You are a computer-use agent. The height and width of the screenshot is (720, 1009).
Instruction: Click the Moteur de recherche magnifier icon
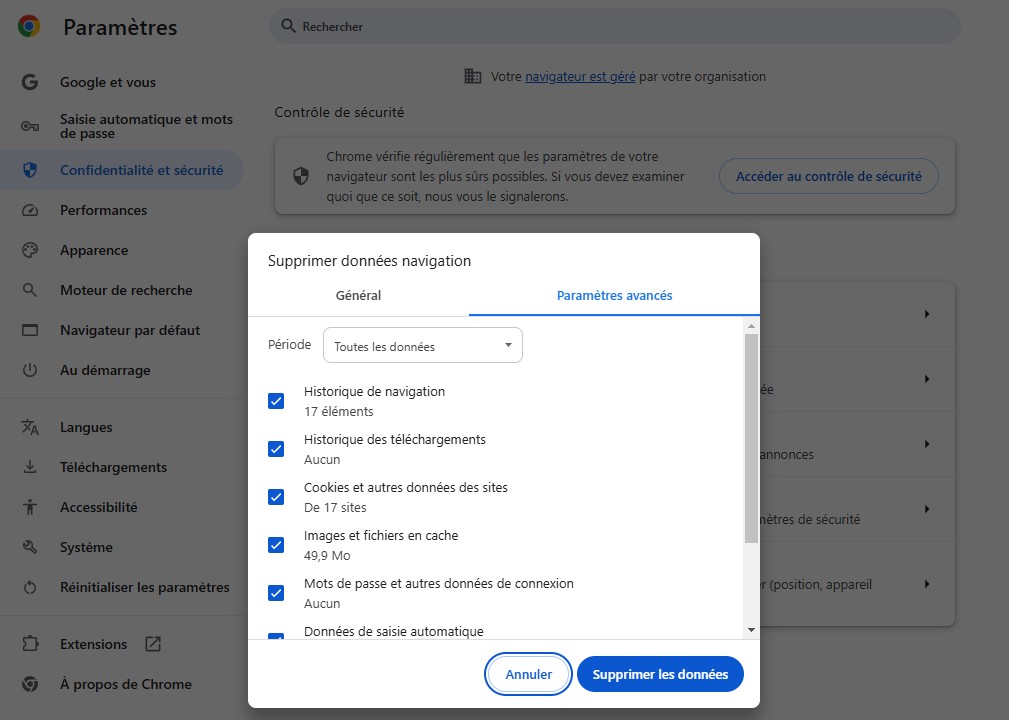[30, 290]
